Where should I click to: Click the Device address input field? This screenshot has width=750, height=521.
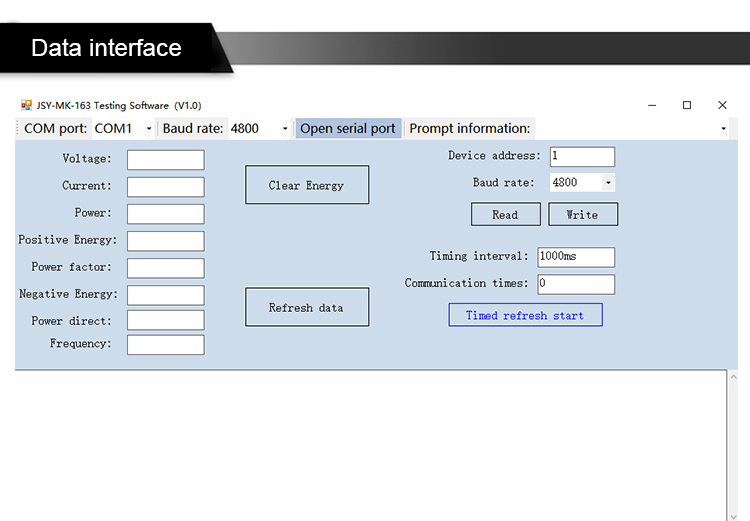pos(582,156)
